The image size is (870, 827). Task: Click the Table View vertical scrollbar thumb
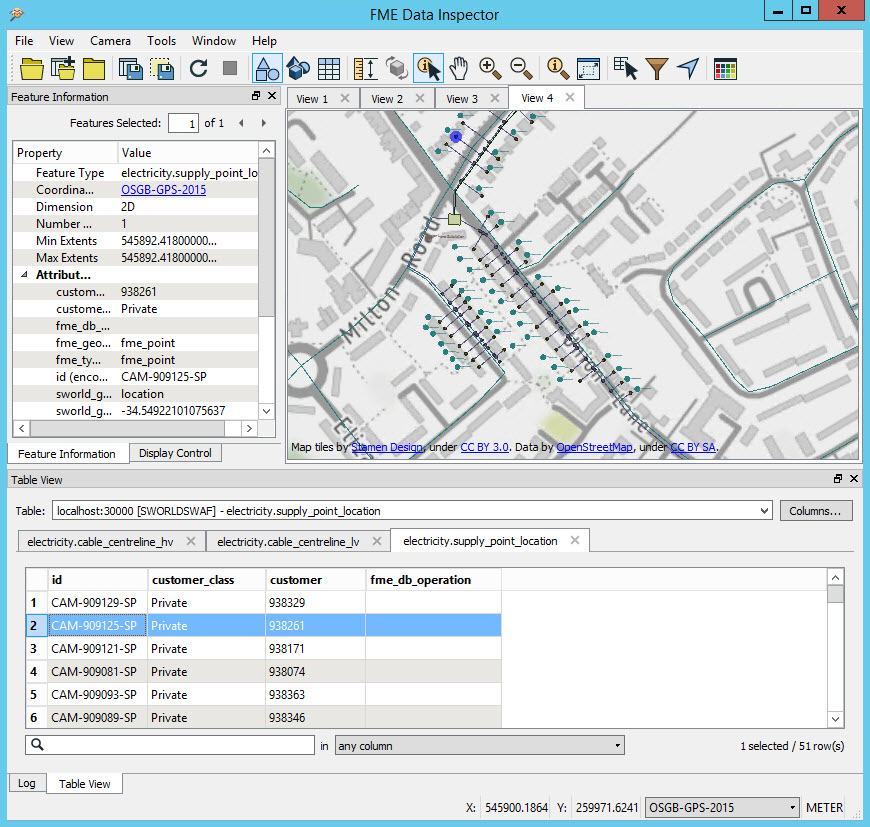coord(835,594)
